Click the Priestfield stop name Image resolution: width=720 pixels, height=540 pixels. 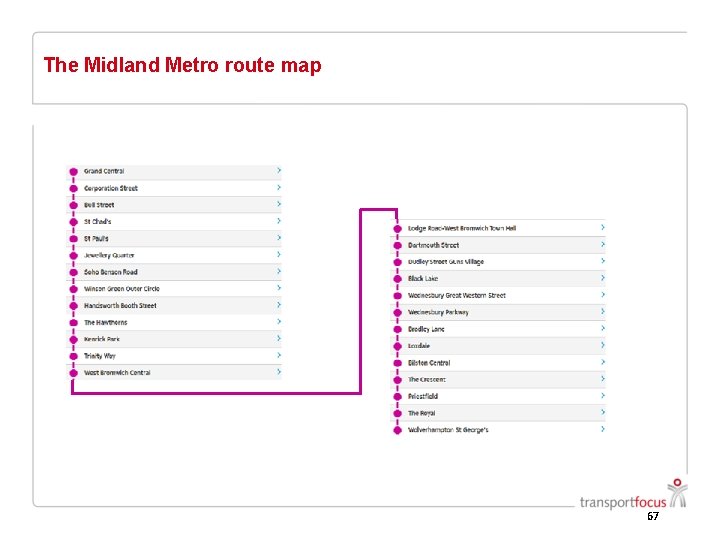(423, 396)
